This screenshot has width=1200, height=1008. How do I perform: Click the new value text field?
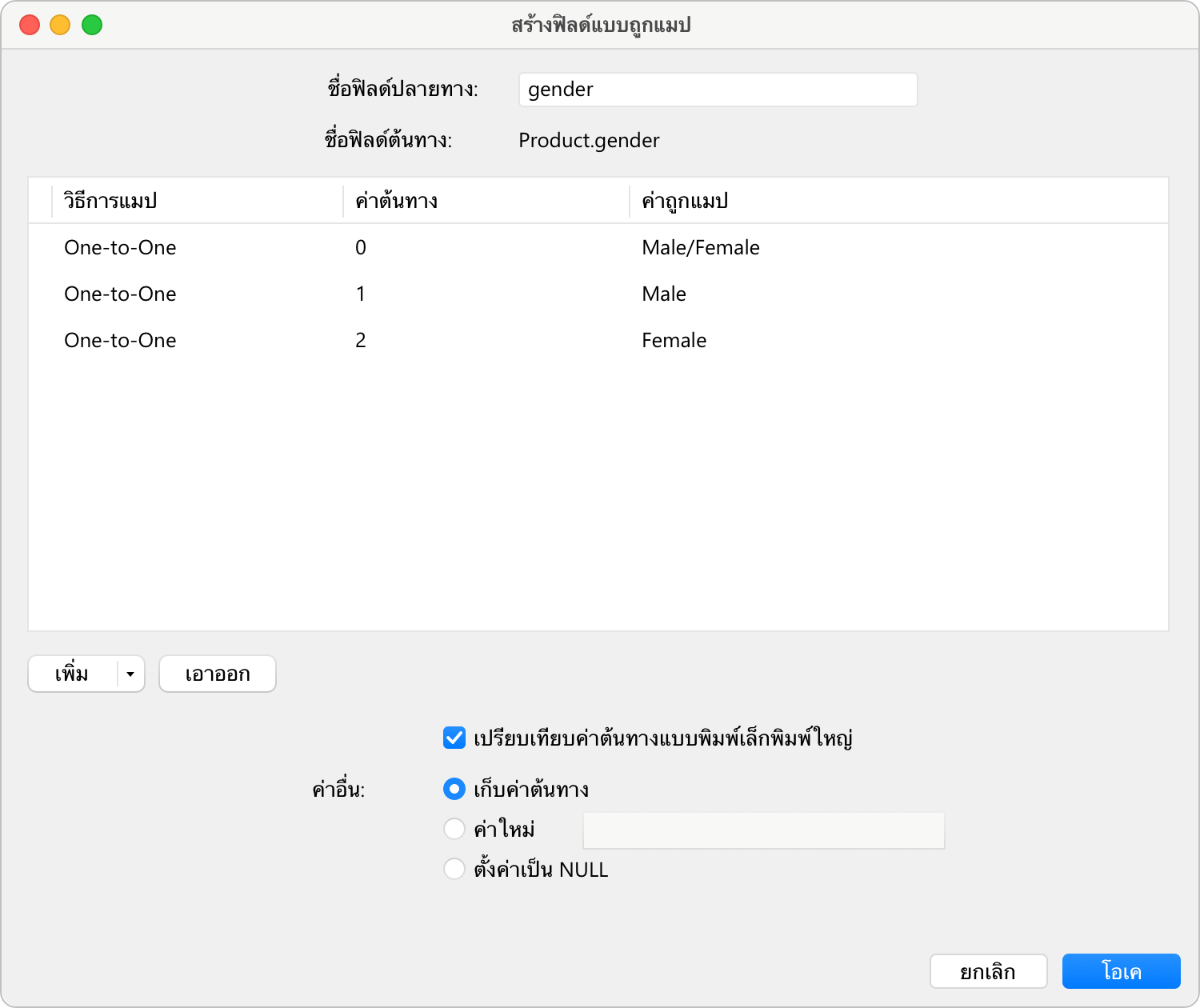763,830
